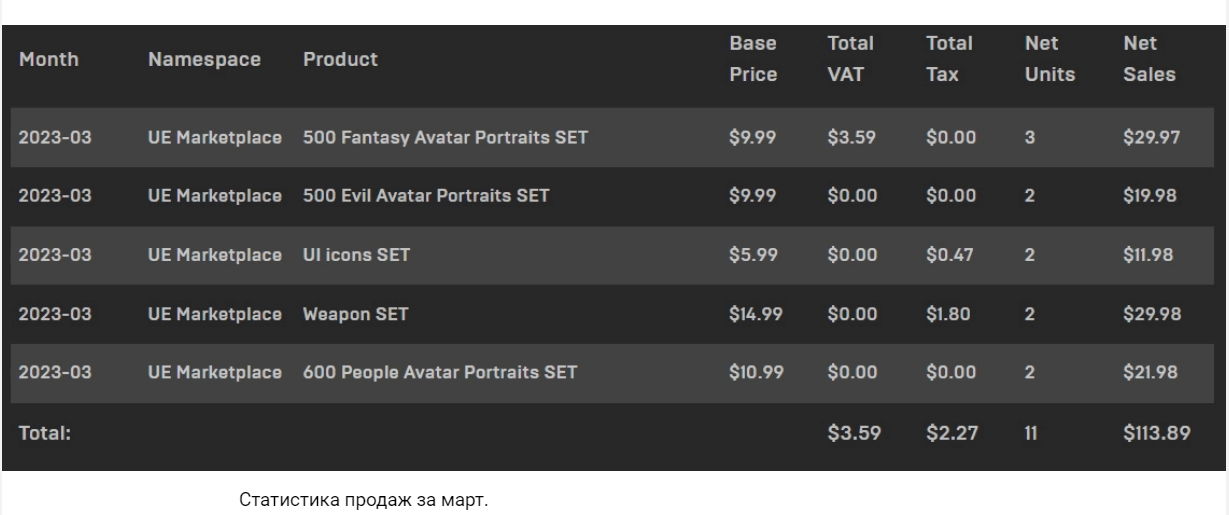Screen dimensions: 1229x515
Task: Click the Namespace column header
Action: (205, 60)
